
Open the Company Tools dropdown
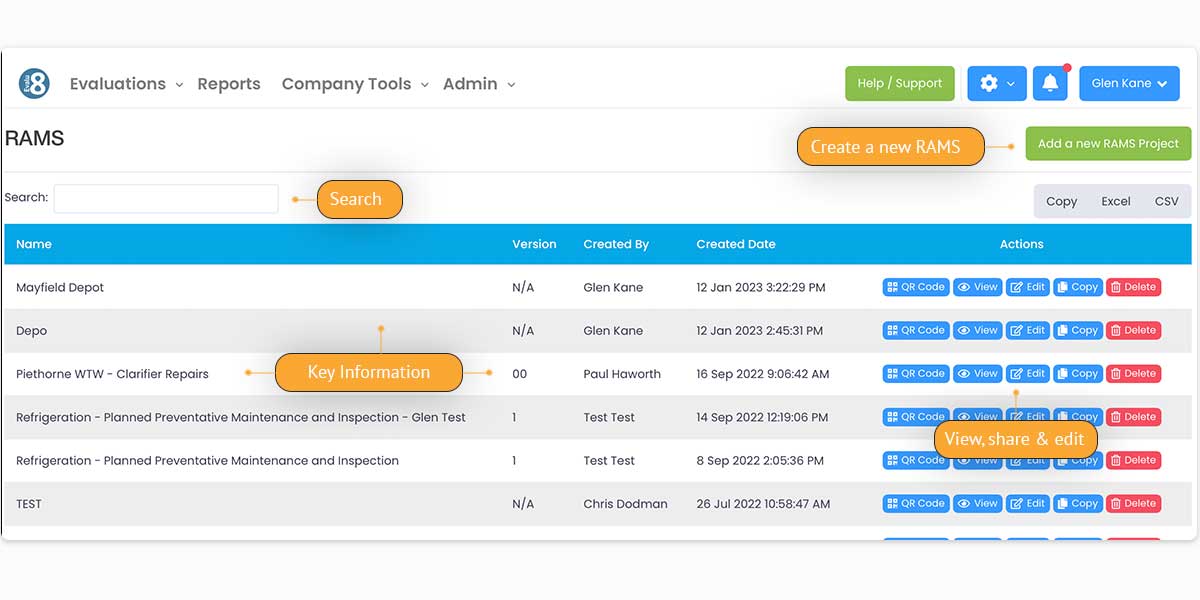click(346, 84)
